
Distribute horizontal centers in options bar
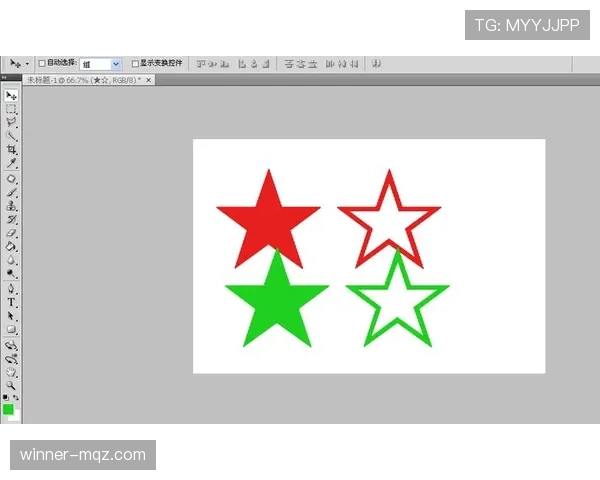(342, 64)
